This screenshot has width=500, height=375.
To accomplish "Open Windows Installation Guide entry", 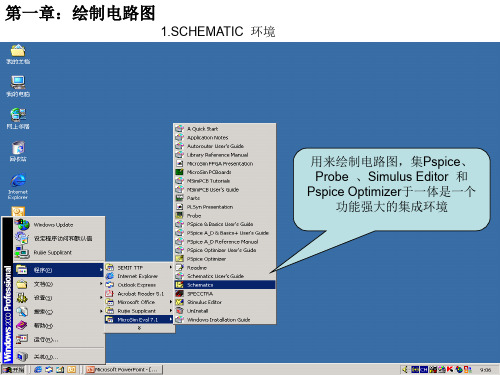I will (225, 319).
